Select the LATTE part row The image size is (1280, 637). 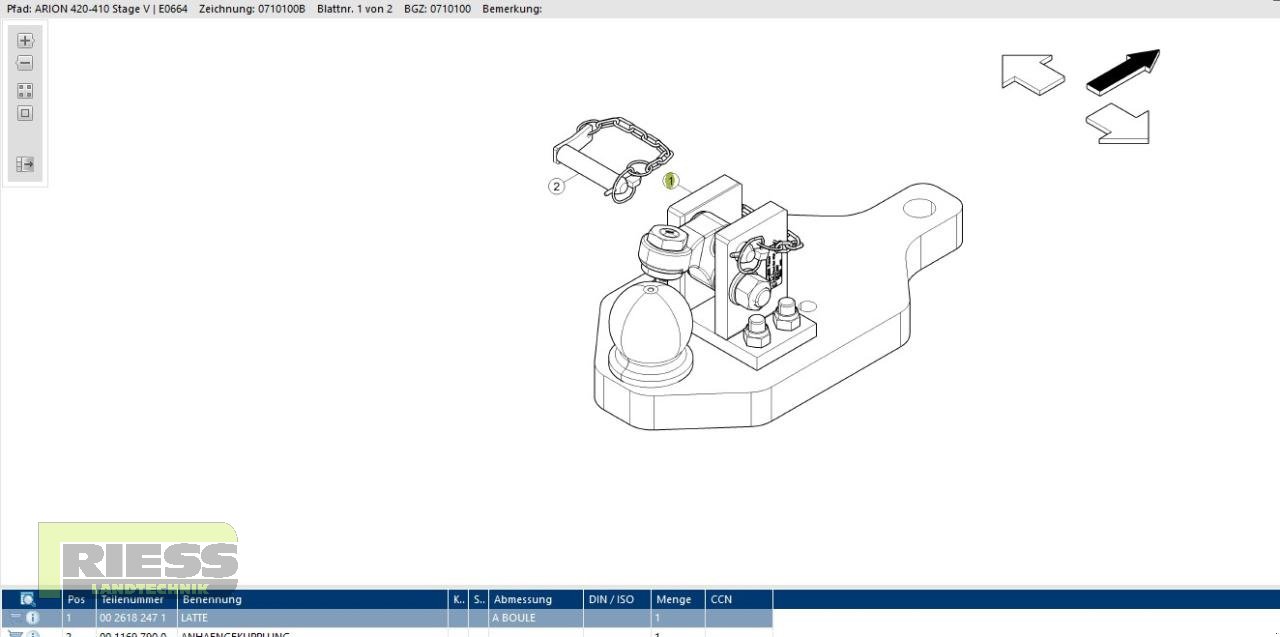point(300,618)
